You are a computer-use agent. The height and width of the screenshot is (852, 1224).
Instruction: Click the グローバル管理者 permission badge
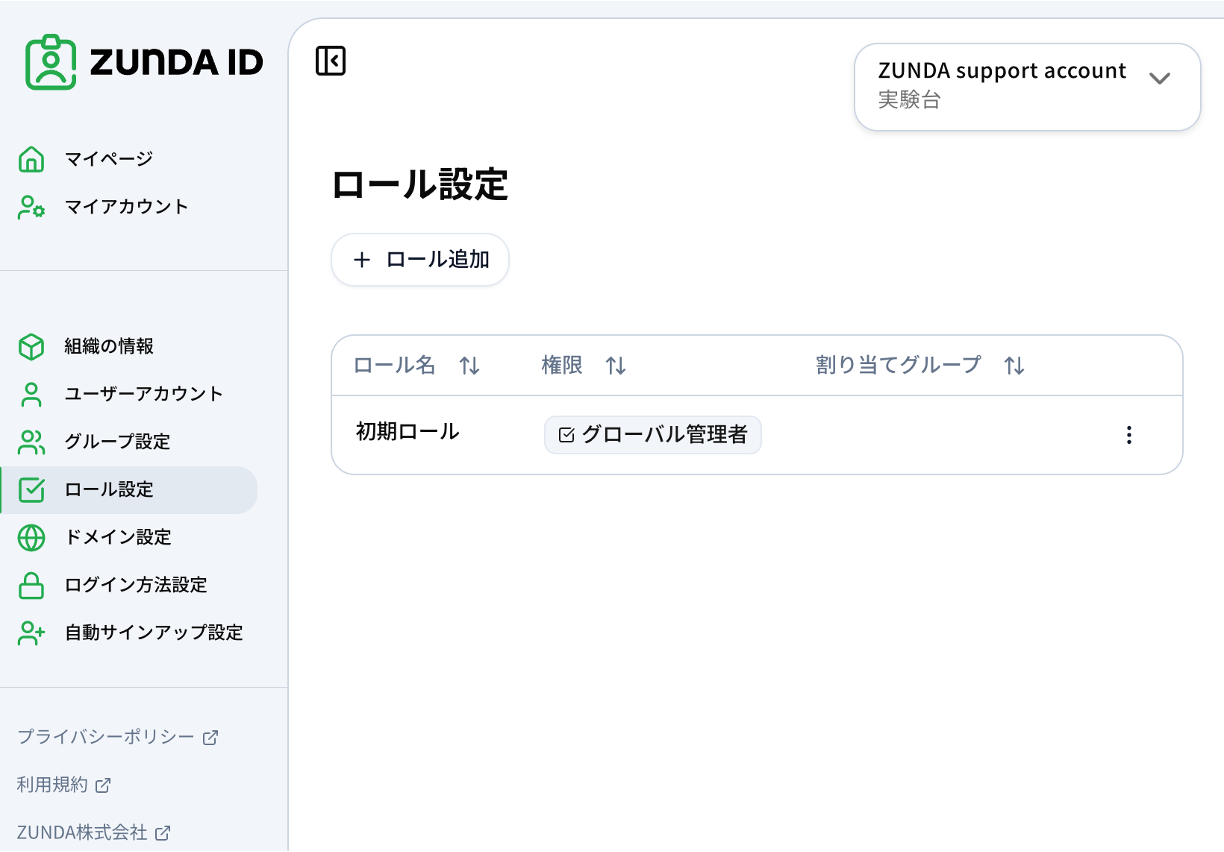pos(652,434)
